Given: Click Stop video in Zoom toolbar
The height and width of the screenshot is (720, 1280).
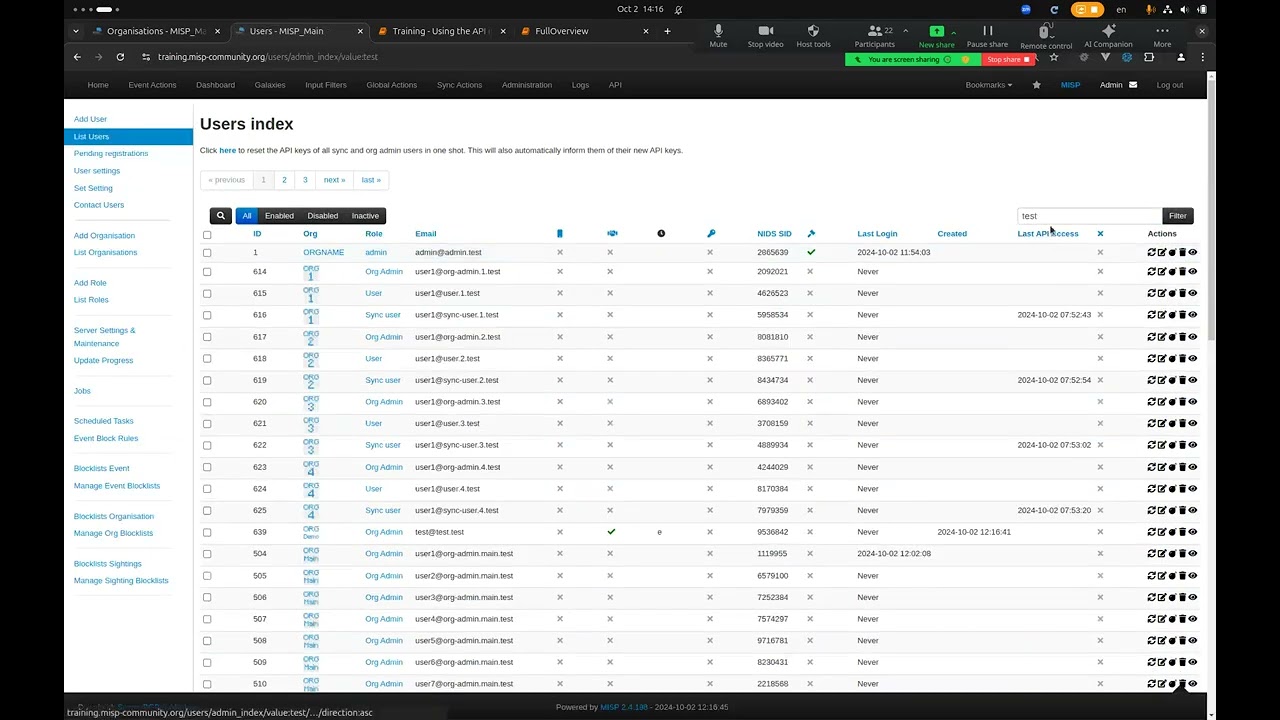Looking at the screenshot, I should tap(766, 36).
